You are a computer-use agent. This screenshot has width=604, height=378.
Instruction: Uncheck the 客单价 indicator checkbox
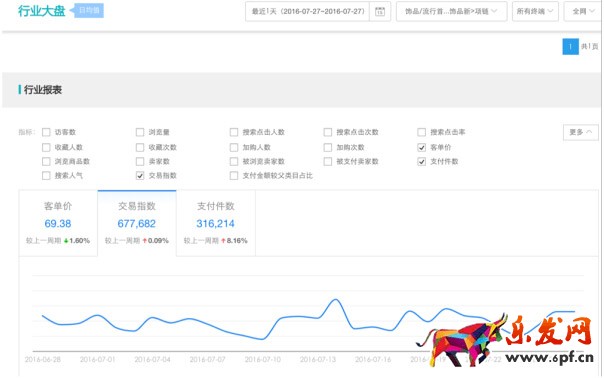point(422,147)
